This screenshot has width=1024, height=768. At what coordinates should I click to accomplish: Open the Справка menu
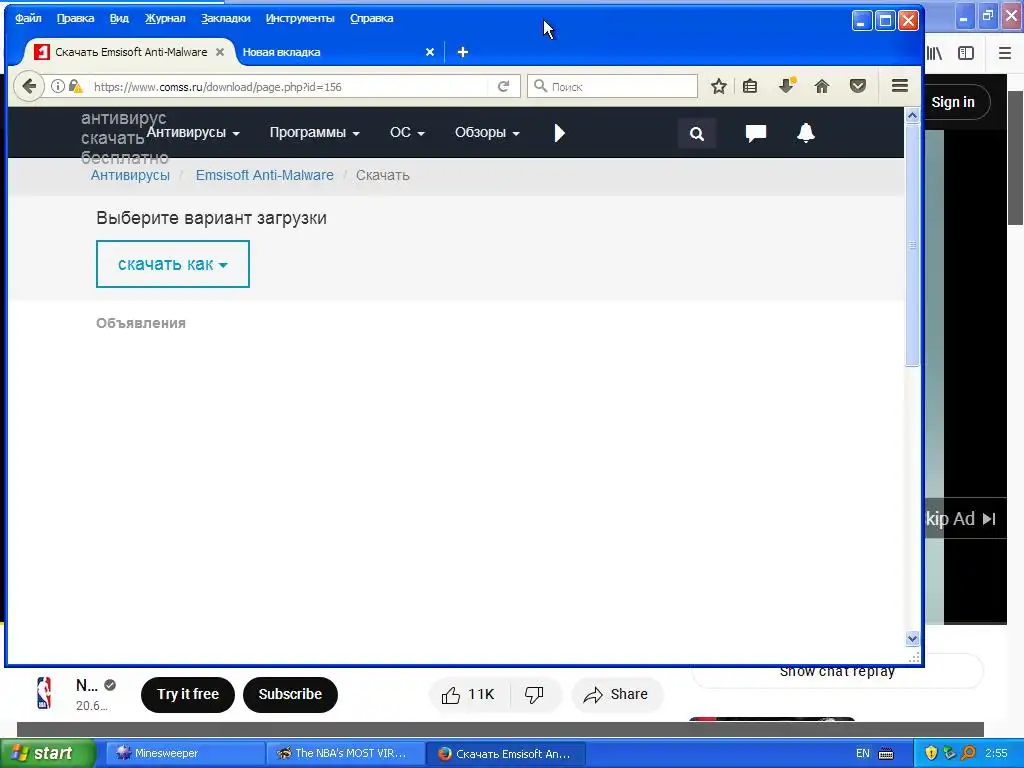pos(372,18)
